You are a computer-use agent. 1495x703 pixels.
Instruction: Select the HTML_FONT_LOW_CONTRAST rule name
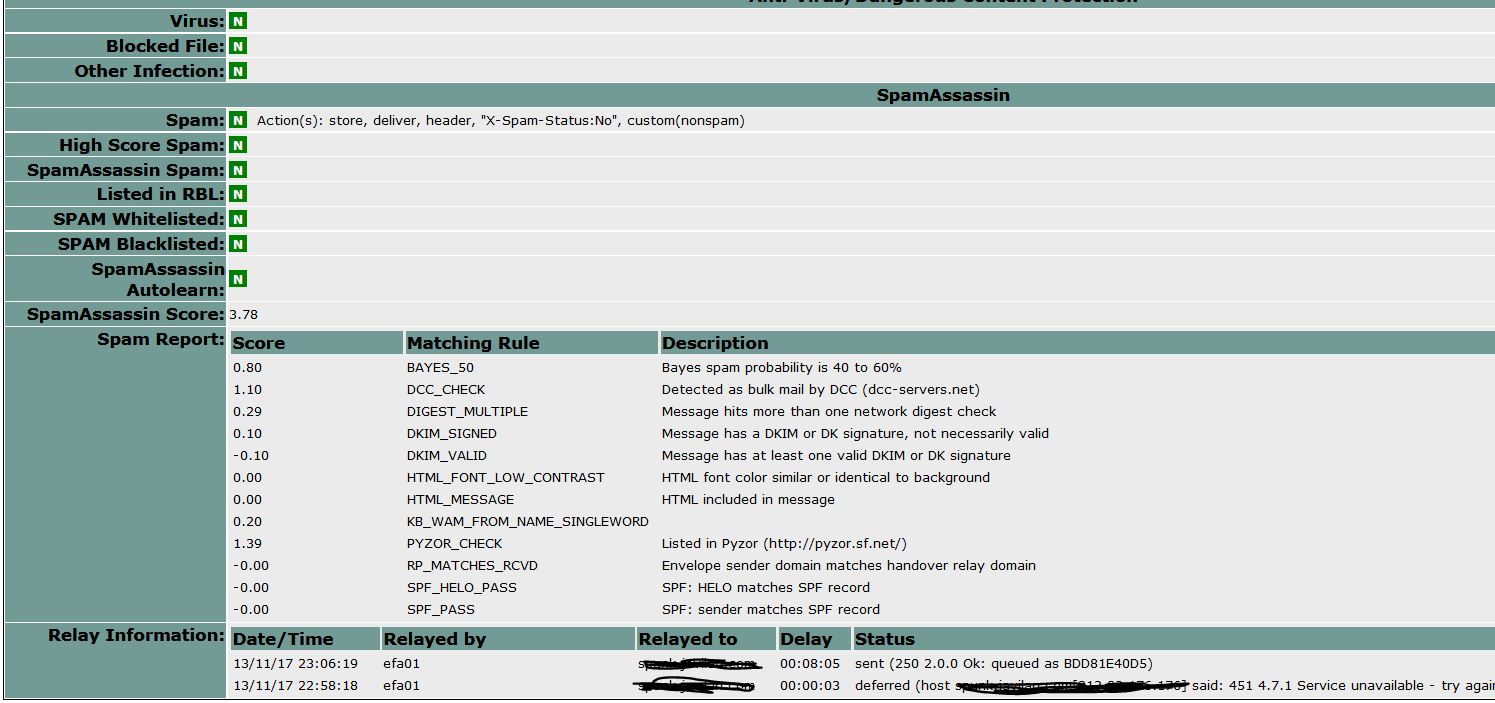(x=506, y=478)
